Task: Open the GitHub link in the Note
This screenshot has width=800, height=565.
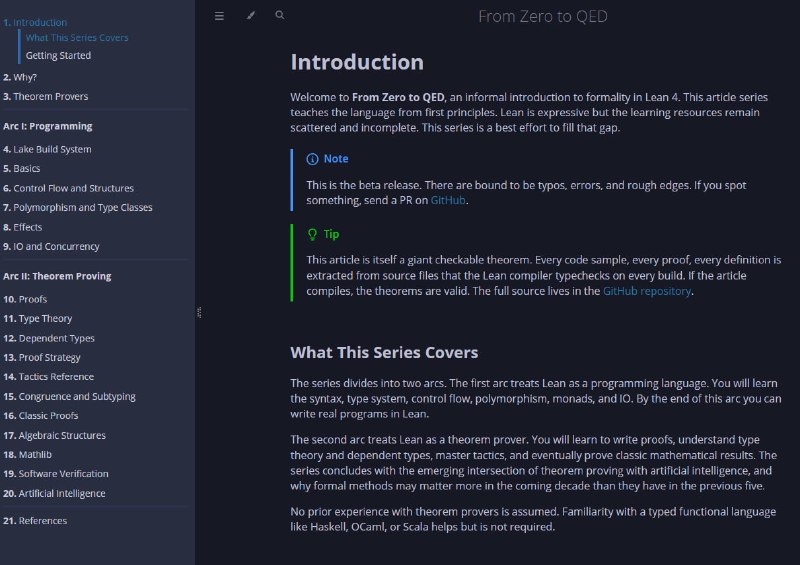Action: 448,200
